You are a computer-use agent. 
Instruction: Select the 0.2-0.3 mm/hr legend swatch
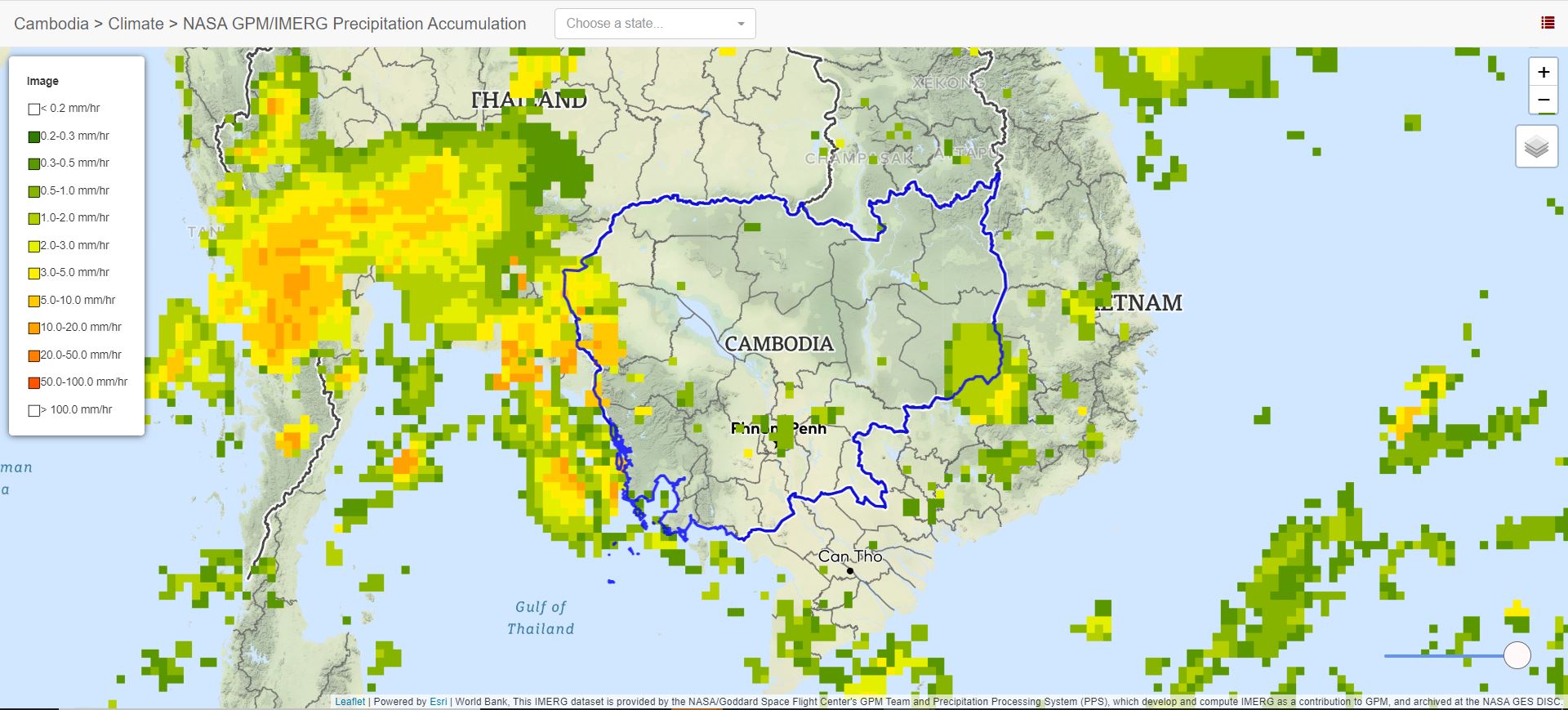34,136
